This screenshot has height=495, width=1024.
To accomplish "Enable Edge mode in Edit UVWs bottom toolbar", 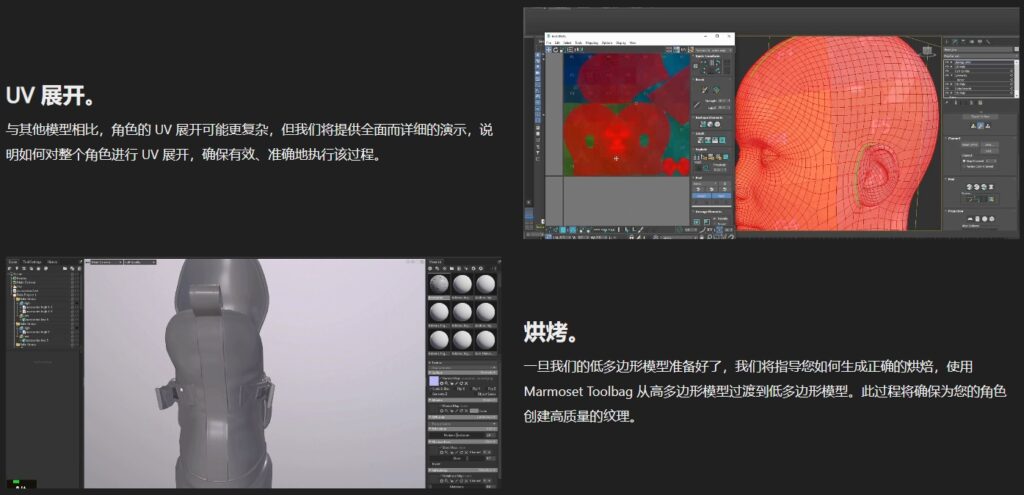I will pyautogui.click(x=556, y=230).
